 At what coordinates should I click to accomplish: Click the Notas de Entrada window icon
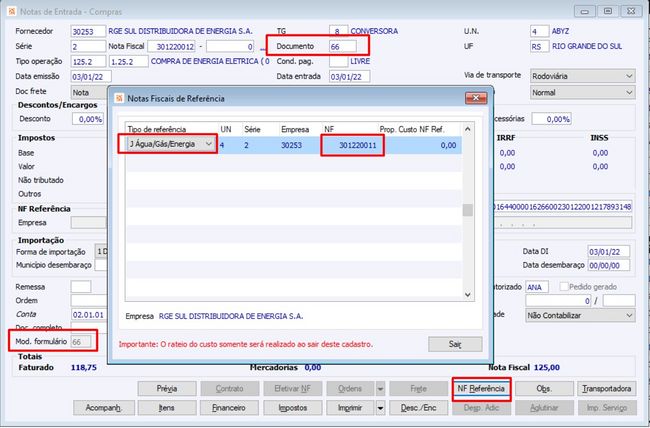click(x=12, y=12)
